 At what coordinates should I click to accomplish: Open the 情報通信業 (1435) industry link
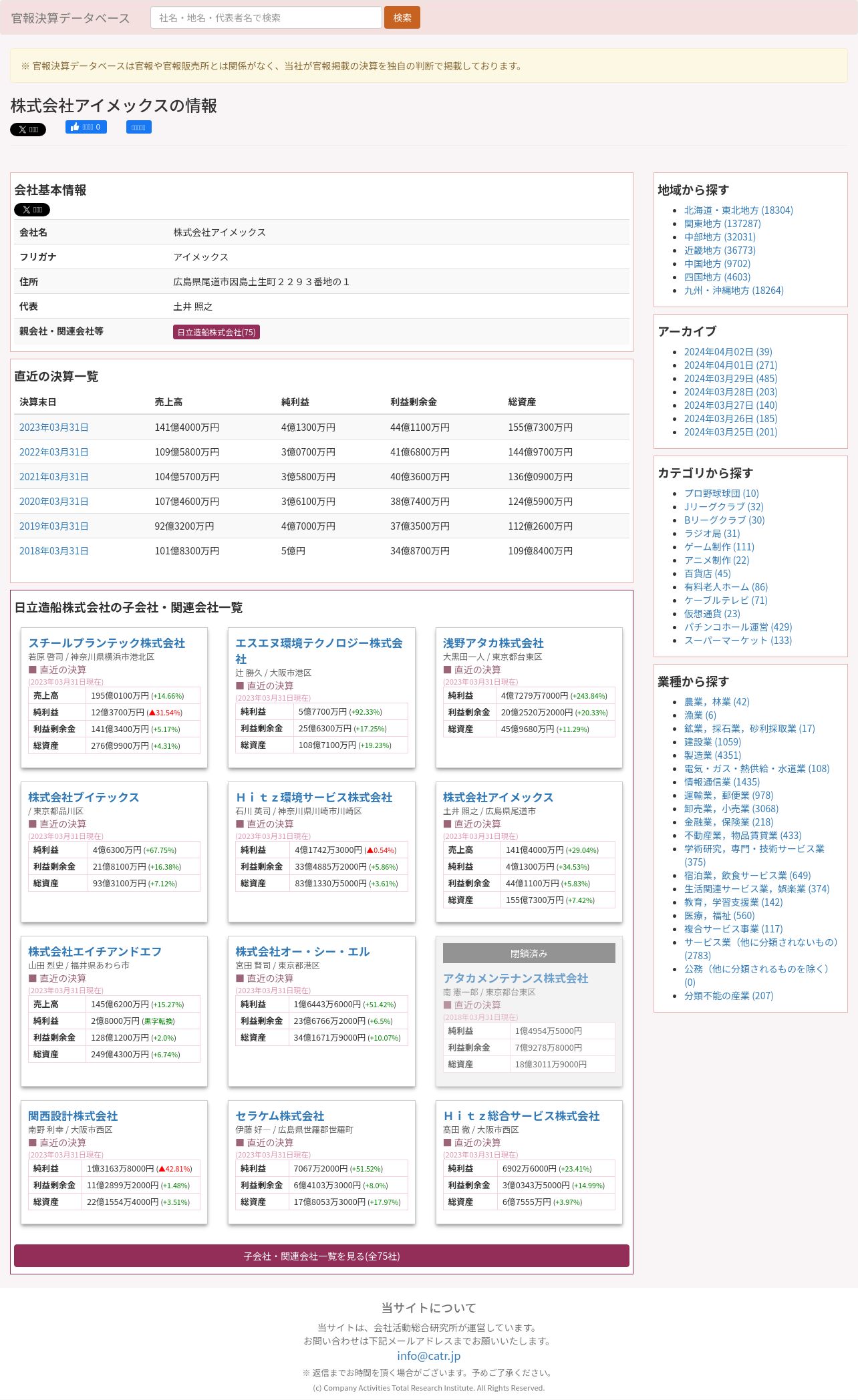pyautogui.click(x=722, y=782)
